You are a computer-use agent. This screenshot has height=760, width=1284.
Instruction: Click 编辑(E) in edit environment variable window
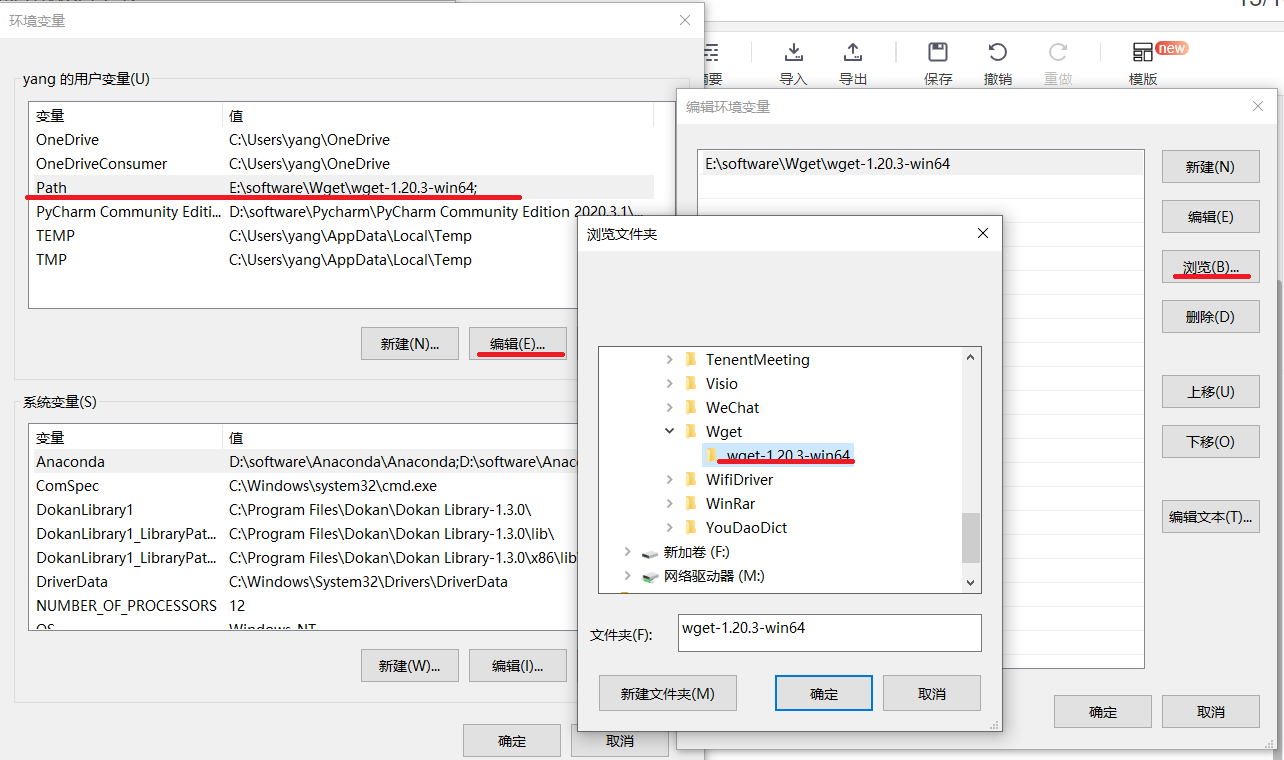click(x=1210, y=217)
